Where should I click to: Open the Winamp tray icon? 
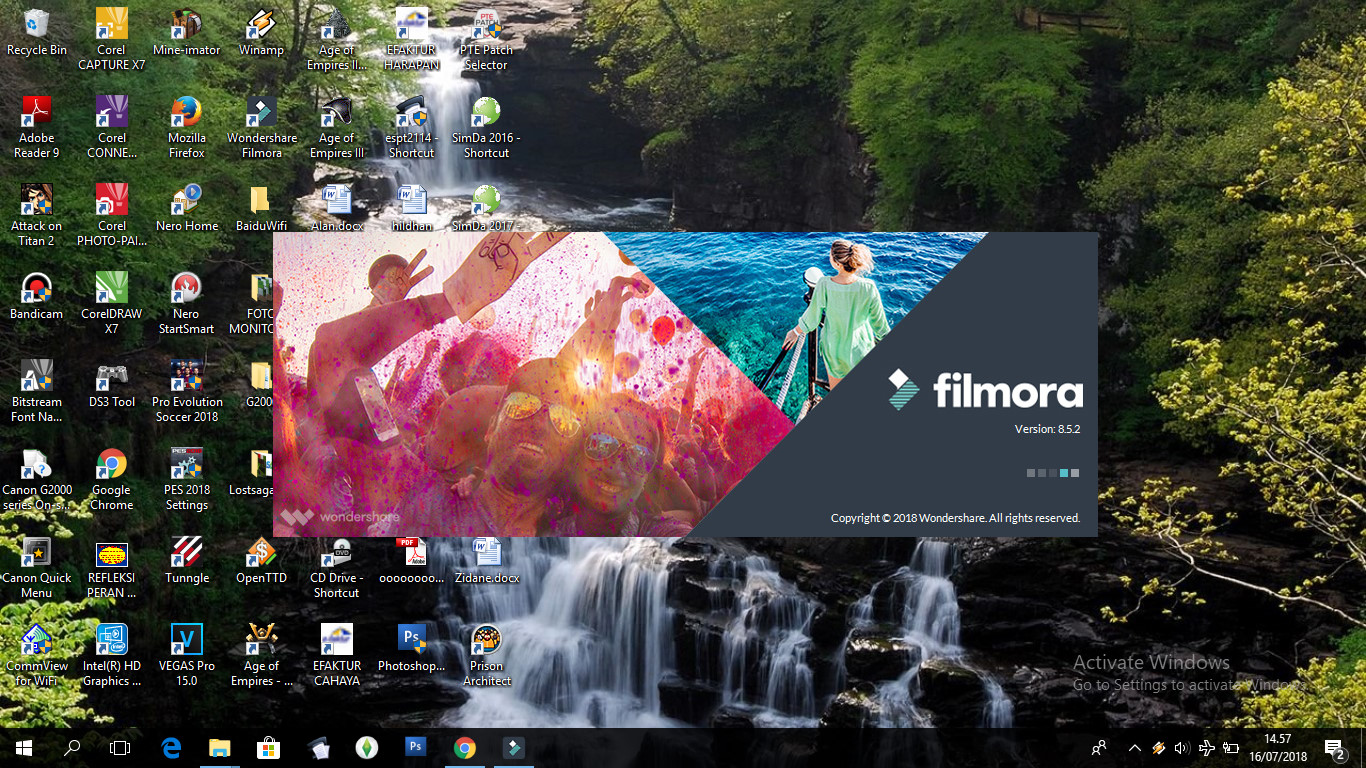click(x=1159, y=748)
